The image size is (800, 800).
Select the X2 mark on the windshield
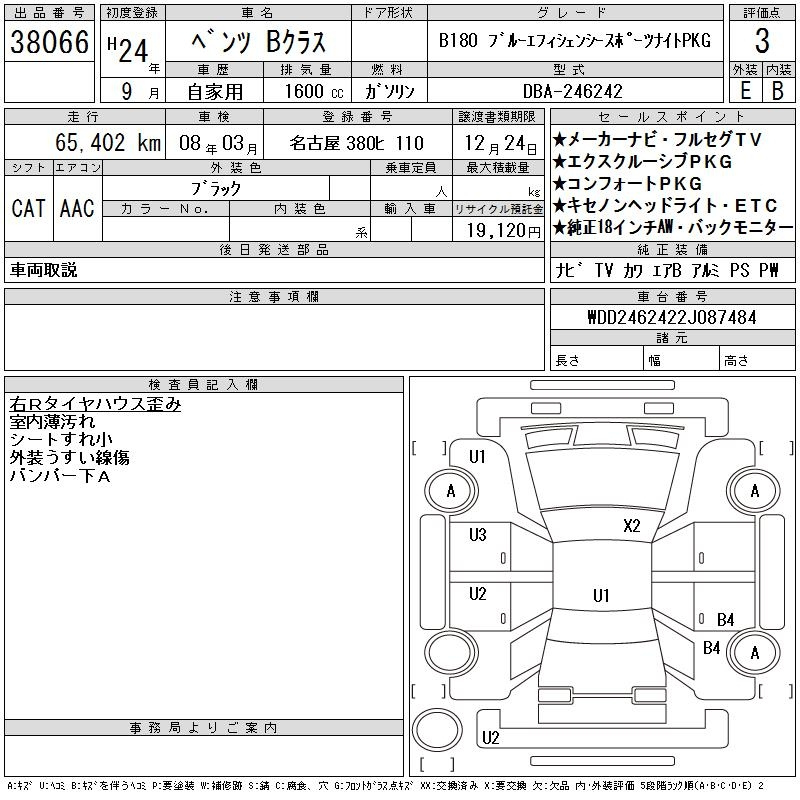click(631, 526)
